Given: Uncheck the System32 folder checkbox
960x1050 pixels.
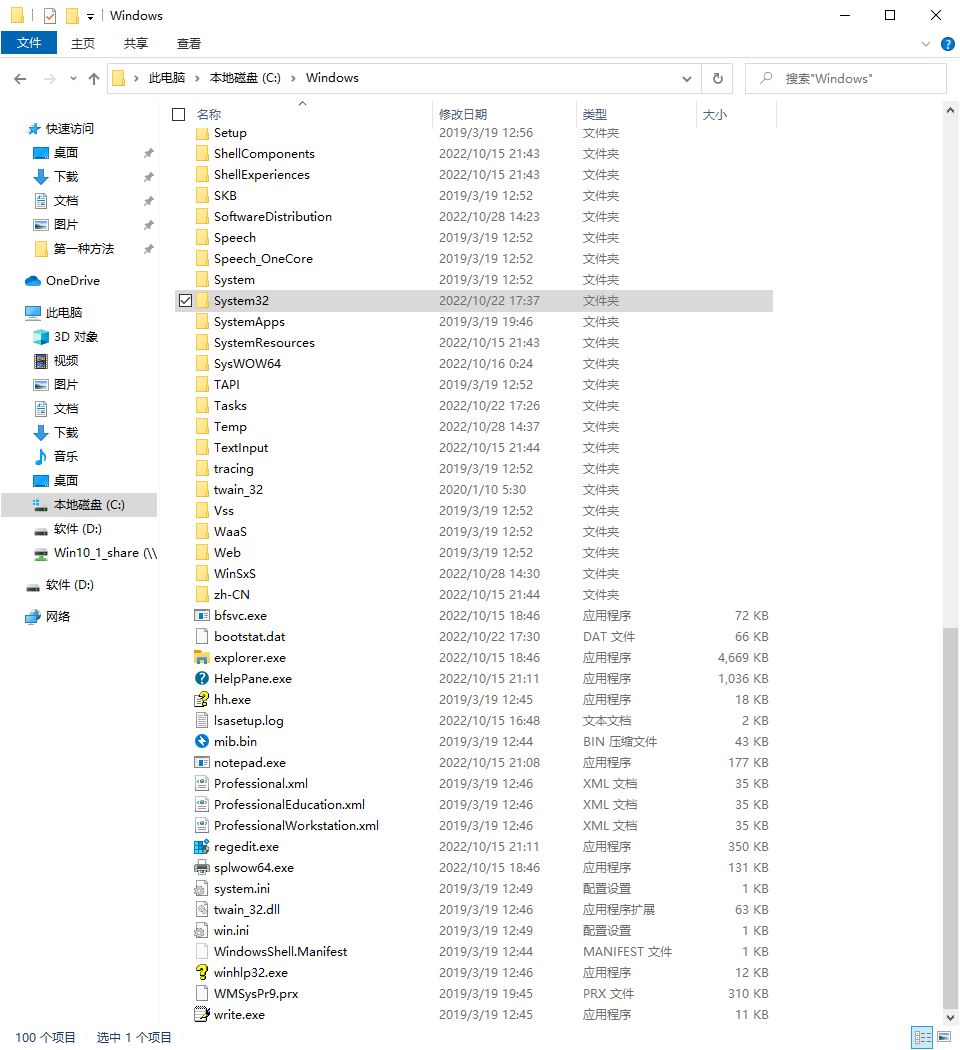Looking at the screenshot, I should coord(185,301).
